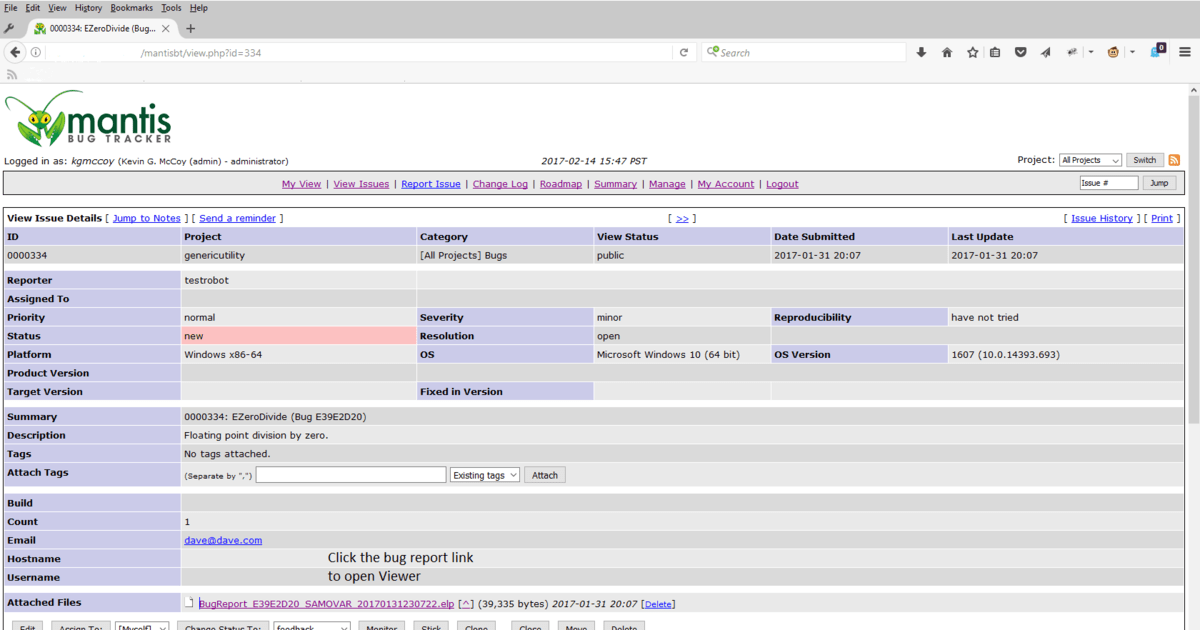Click inside the Issue # input field
The width and height of the screenshot is (1200, 630).
[1110, 183]
